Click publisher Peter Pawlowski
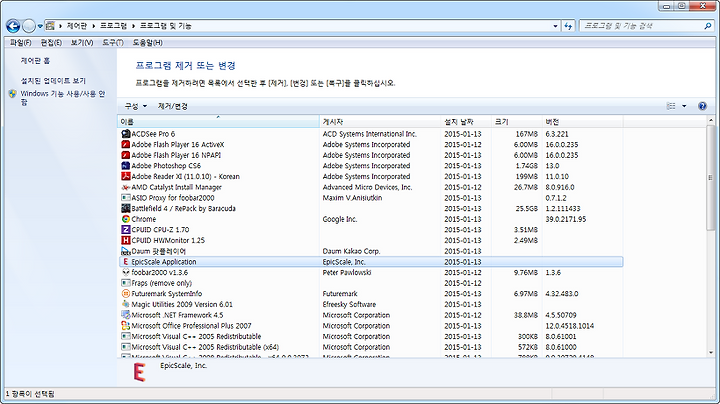This screenshot has height=404, width=720. pos(347,272)
